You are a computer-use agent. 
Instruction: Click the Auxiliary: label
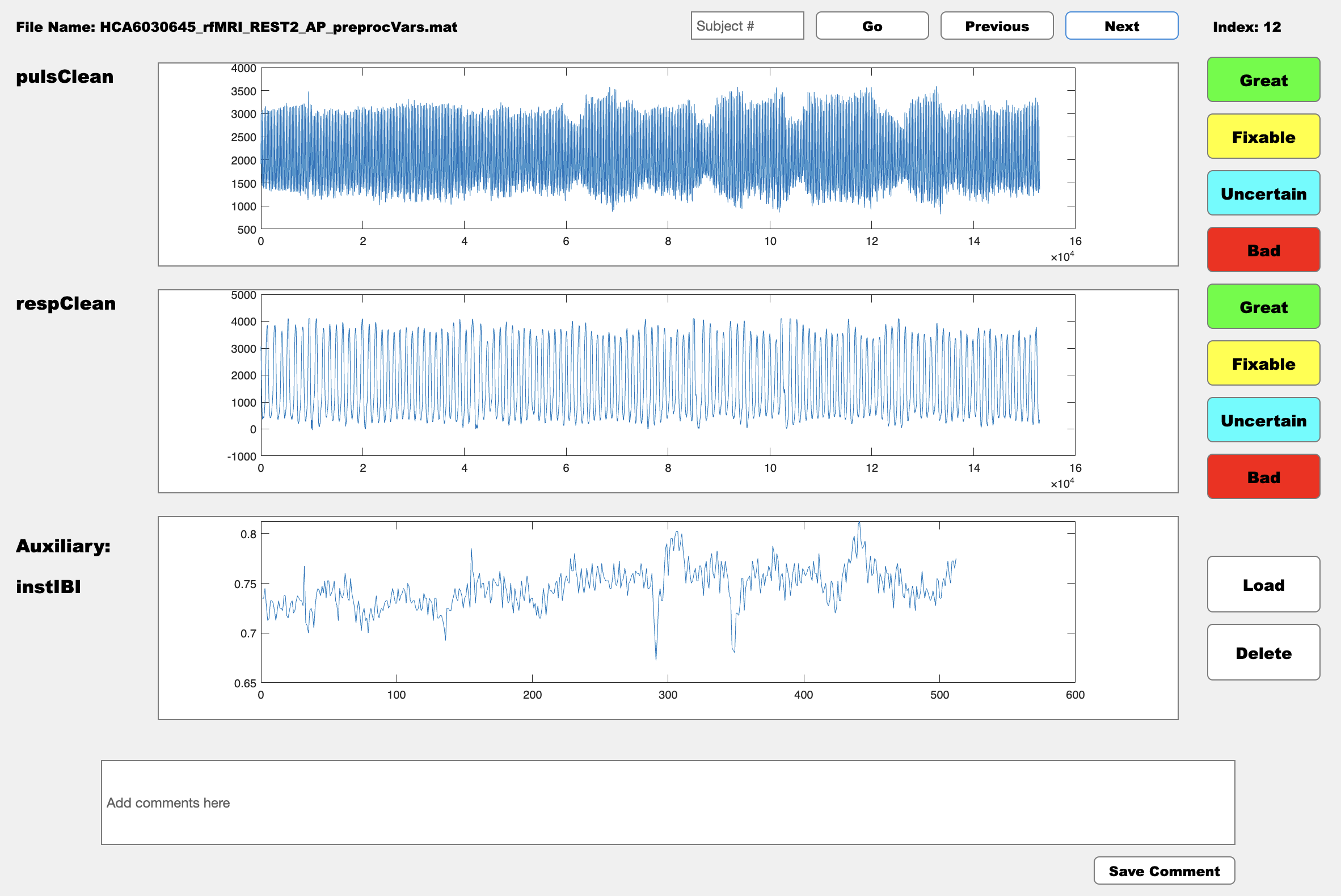tap(63, 546)
